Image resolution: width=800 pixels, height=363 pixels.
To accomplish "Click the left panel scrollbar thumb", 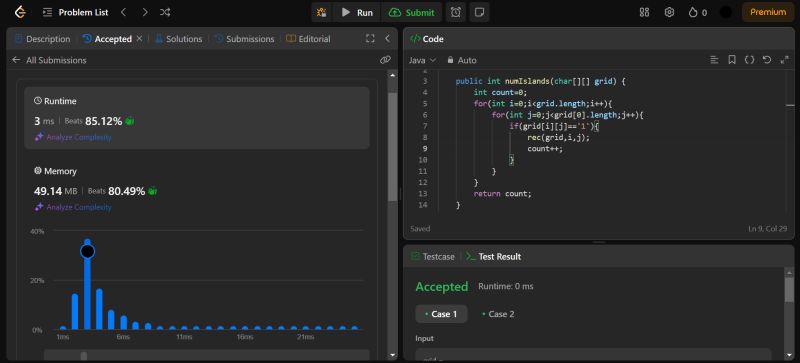I will (392, 147).
